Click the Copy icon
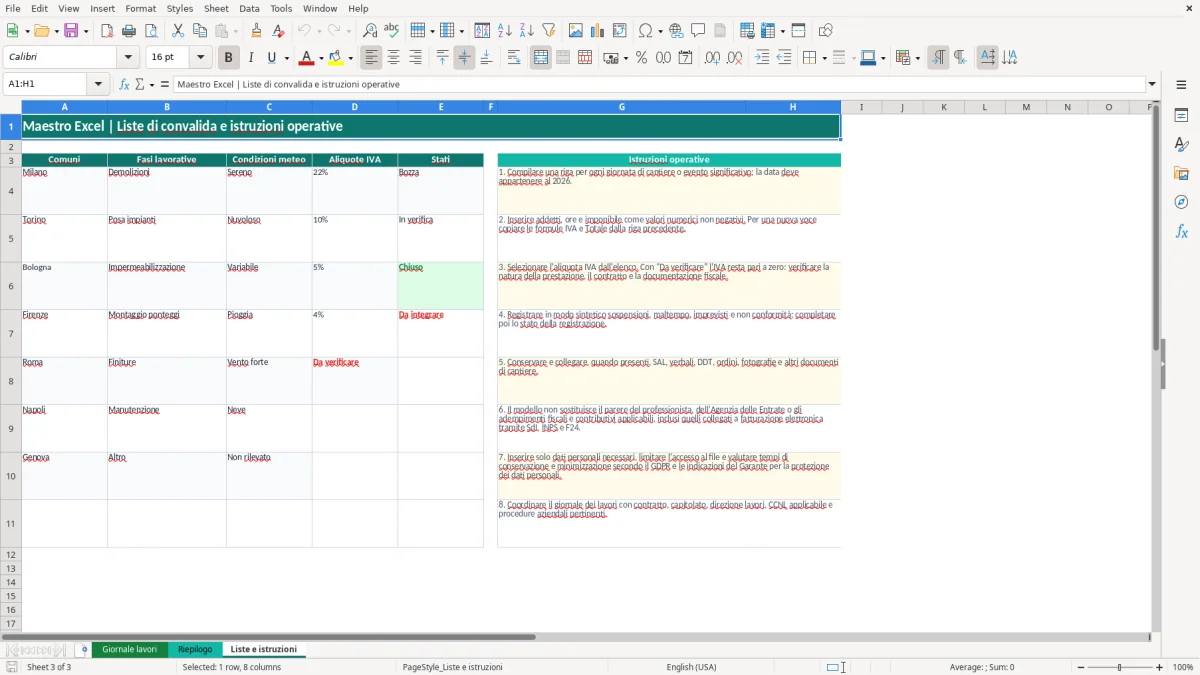The height and width of the screenshot is (675, 1200). tap(200, 31)
